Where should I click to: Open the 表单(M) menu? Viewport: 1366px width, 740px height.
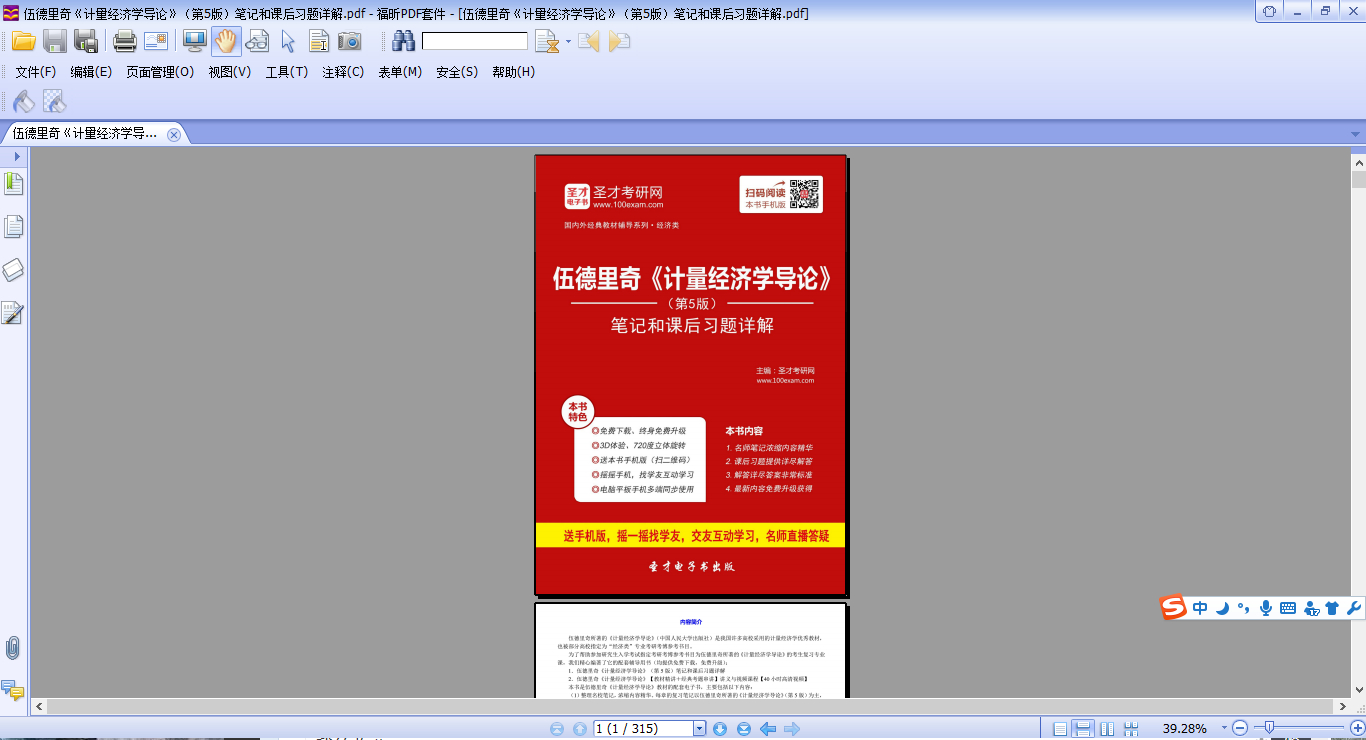pyautogui.click(x=400, y=72)
